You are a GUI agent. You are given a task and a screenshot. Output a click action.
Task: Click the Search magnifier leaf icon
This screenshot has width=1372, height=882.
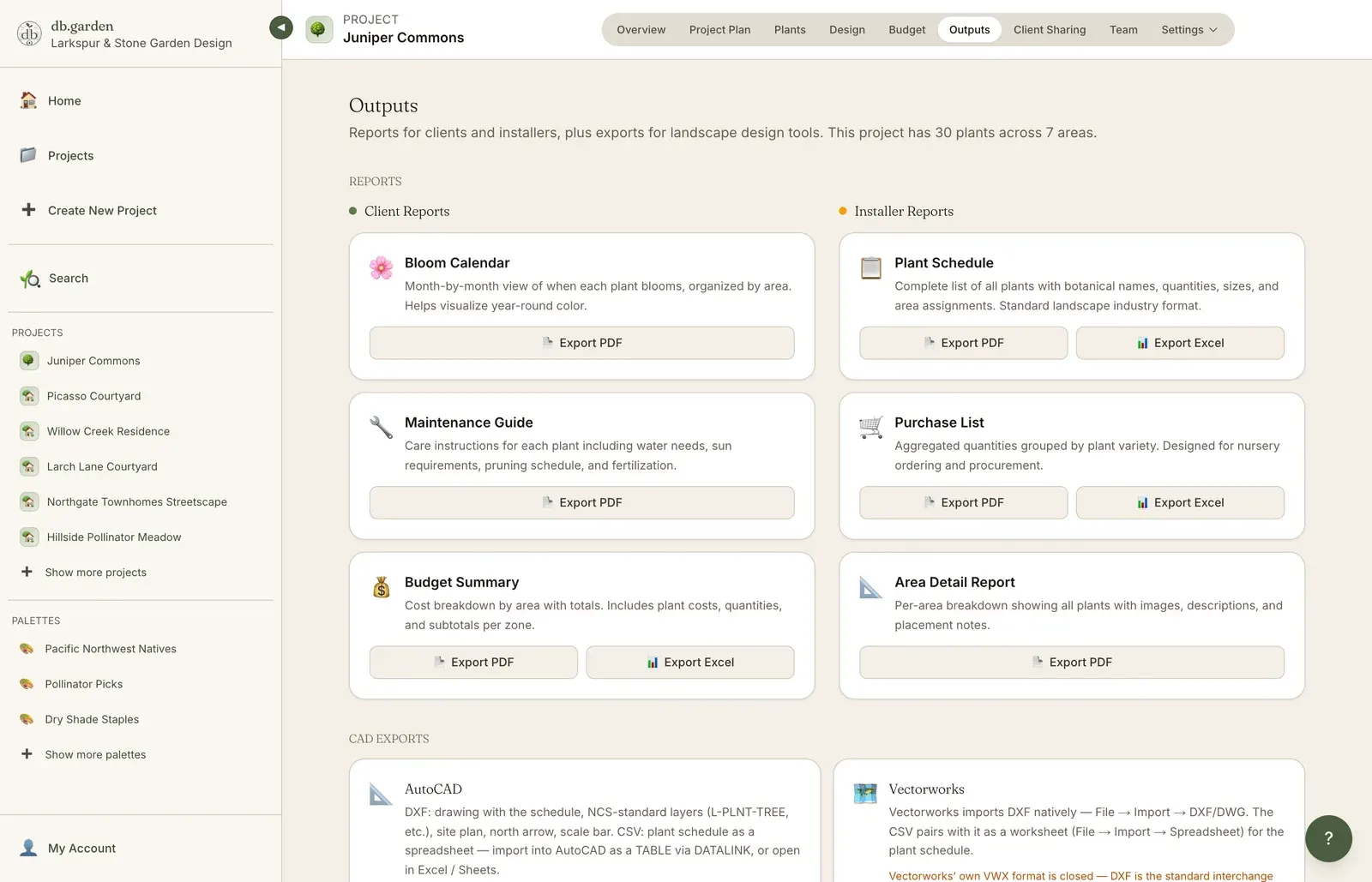[x=30, y=279]
